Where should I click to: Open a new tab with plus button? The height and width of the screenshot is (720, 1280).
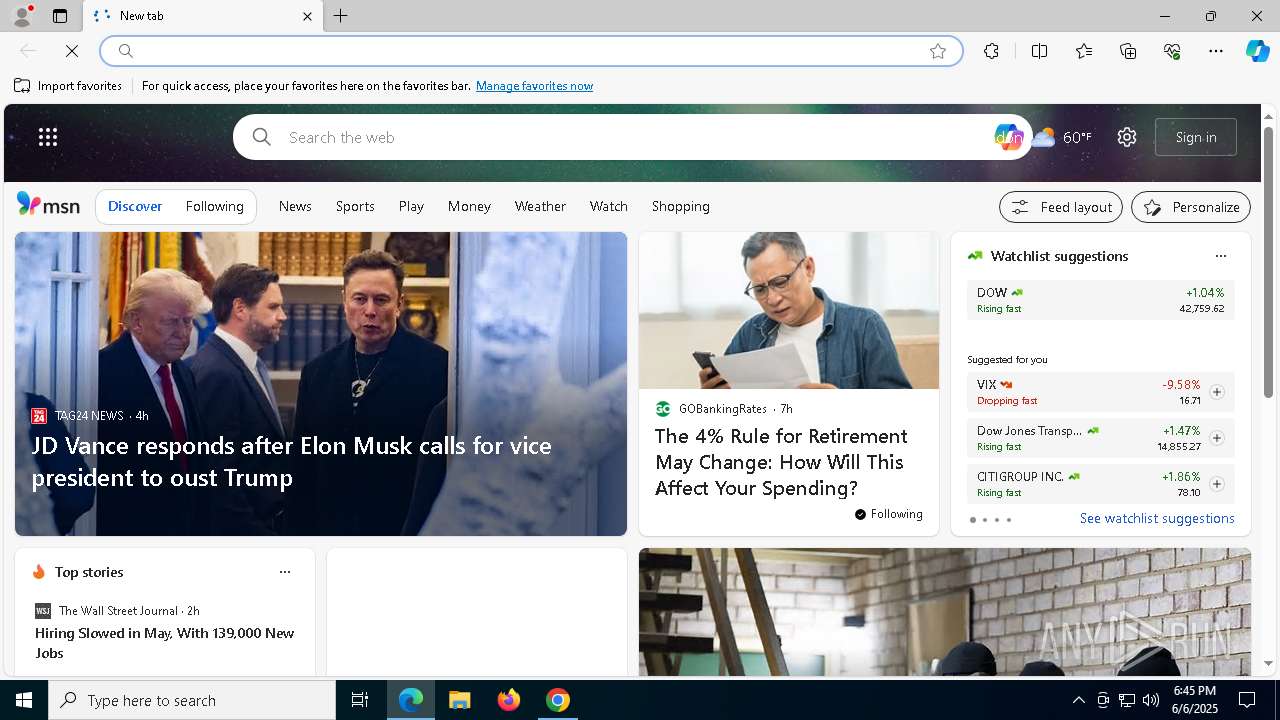tap(341, 16)
